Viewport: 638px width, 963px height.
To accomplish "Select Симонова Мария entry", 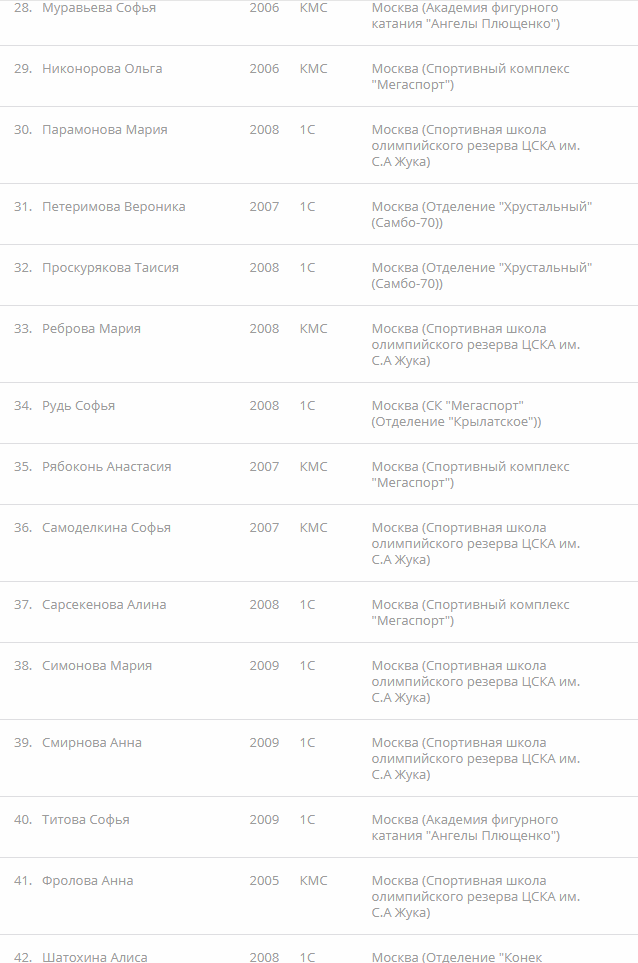I will [97, 666].
